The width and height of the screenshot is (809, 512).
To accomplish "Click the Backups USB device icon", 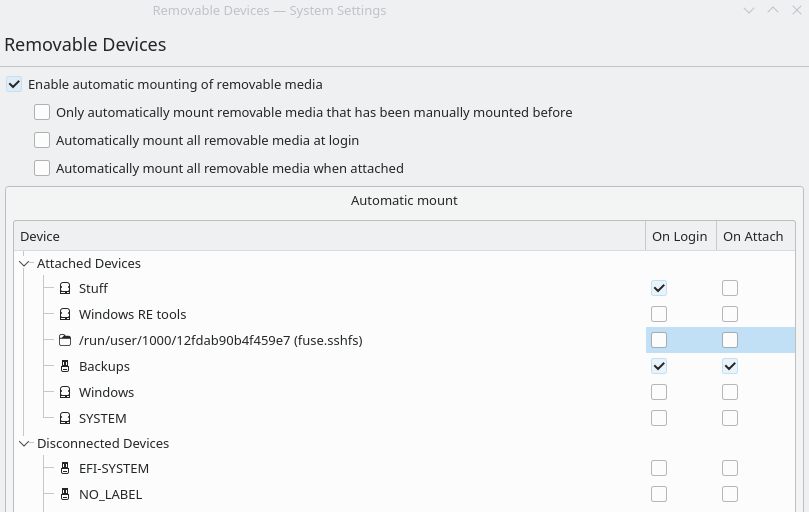I will coord(65,367).
